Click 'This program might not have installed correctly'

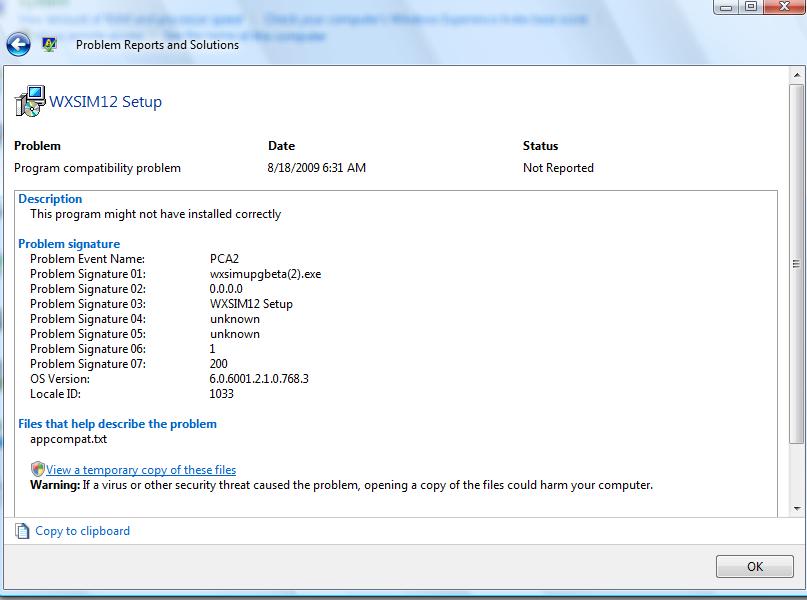tap(155, 214)
